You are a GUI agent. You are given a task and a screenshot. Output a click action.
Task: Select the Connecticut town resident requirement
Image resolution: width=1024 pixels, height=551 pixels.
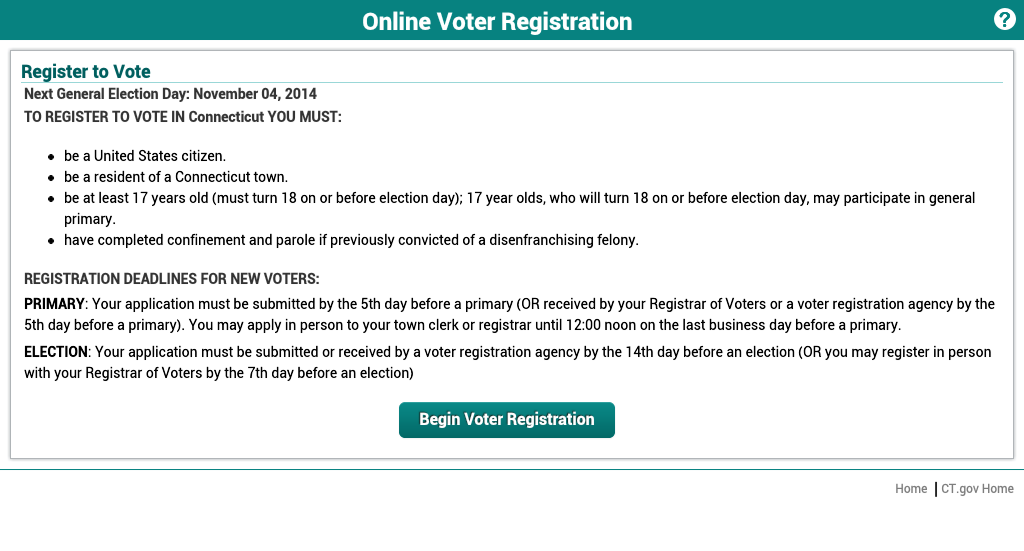tap(176, 177)
